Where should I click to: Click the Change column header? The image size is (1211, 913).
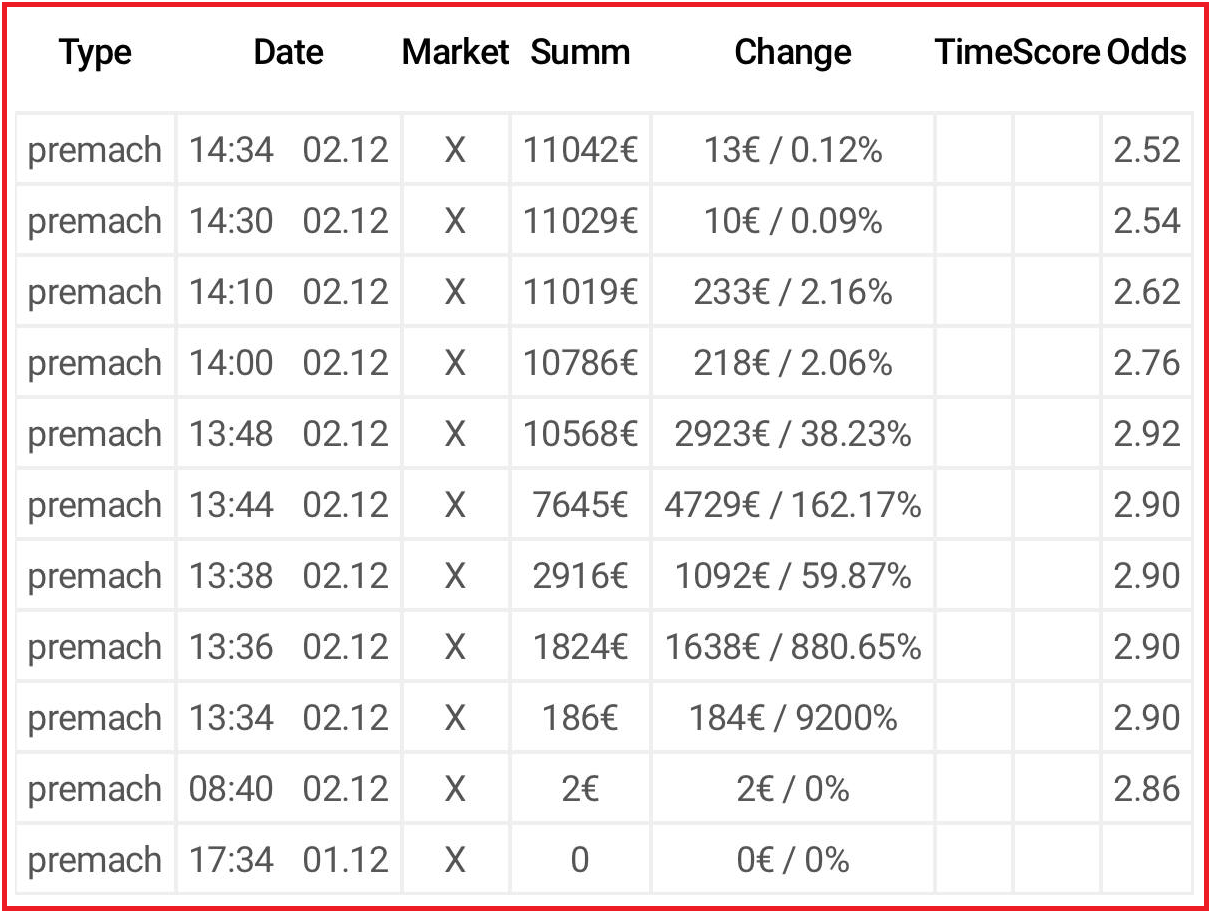point(792,53)
